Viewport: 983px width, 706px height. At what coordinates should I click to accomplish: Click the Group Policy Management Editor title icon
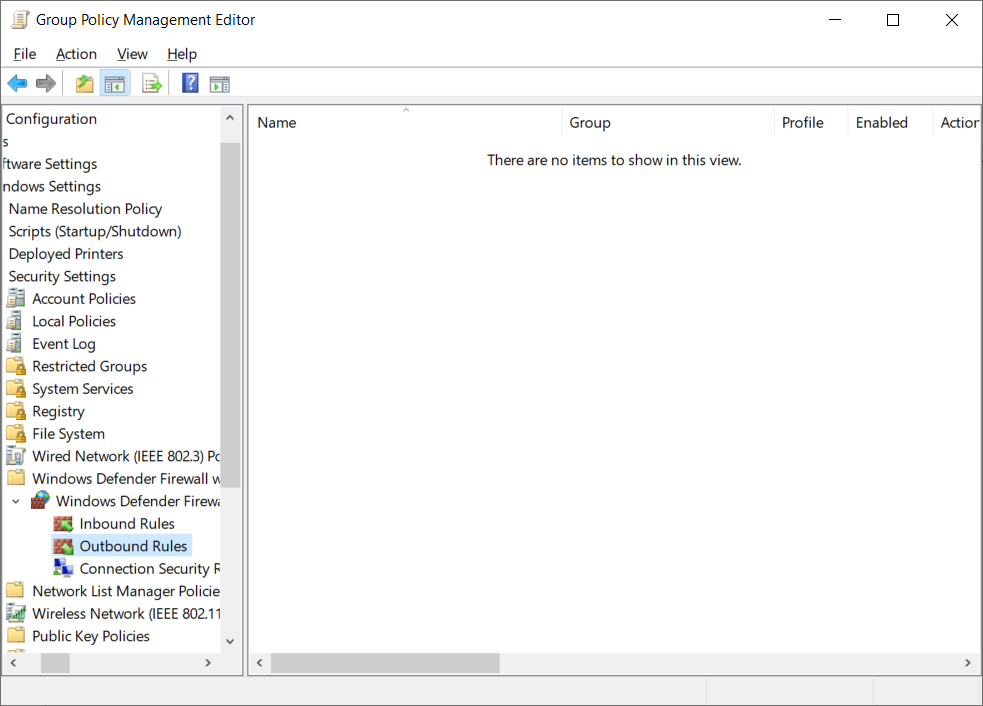coord(20,19)
